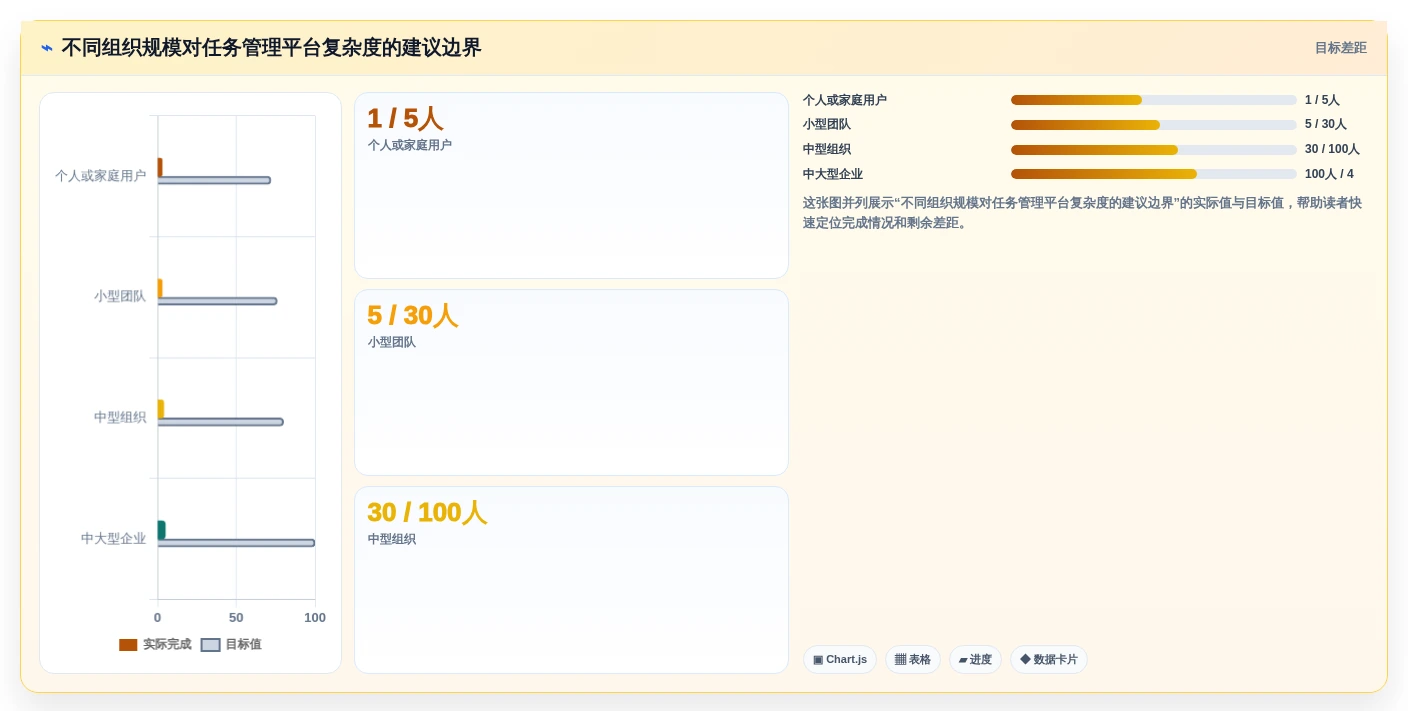Toggle the 目标值 legend item

pyautogui.click(x=231, y=645)
